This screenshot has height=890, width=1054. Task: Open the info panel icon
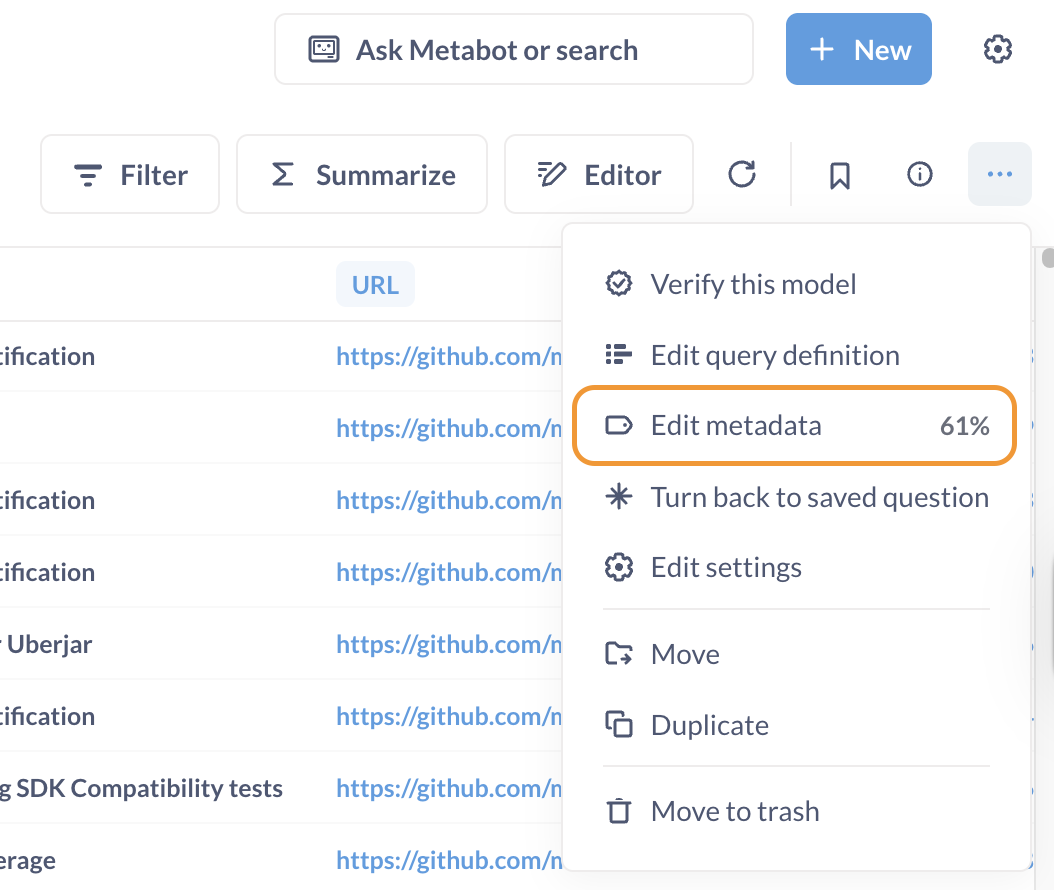[x=919, y=175]
